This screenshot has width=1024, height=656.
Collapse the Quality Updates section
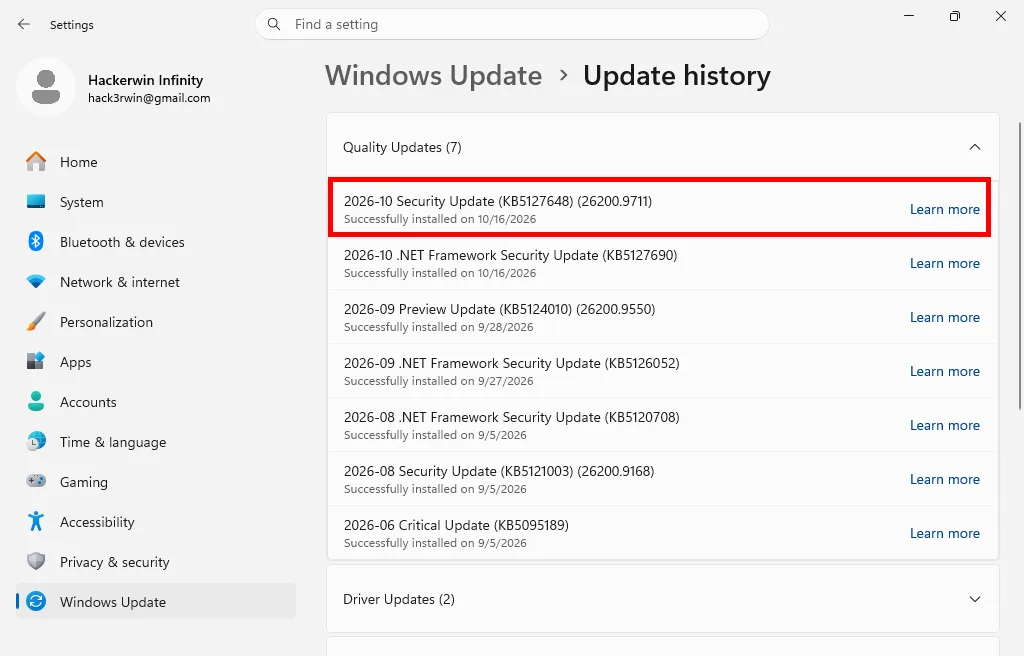974,147
